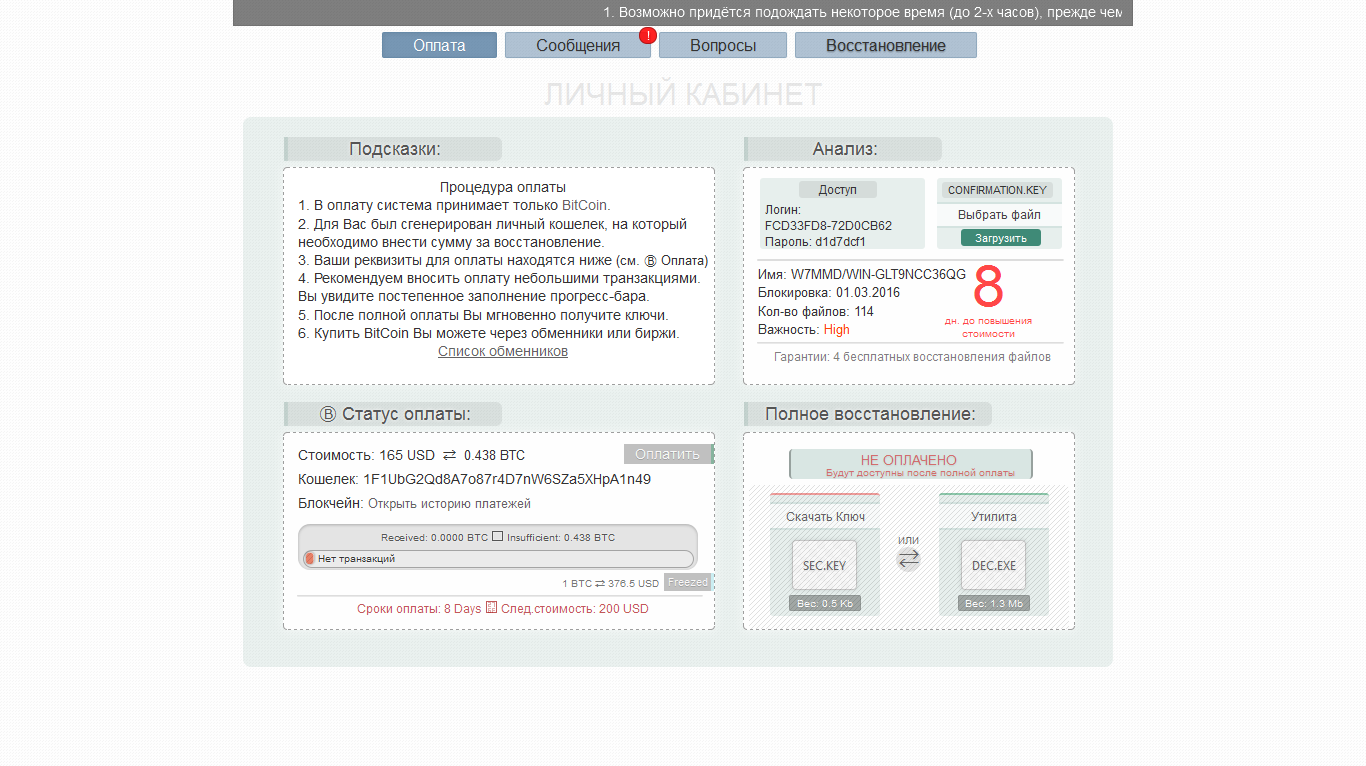The width and height of the screenshot is (1366, 766).
Task: Toggle the checkbox between Received and Insufficient
Action: pos(497,537)
